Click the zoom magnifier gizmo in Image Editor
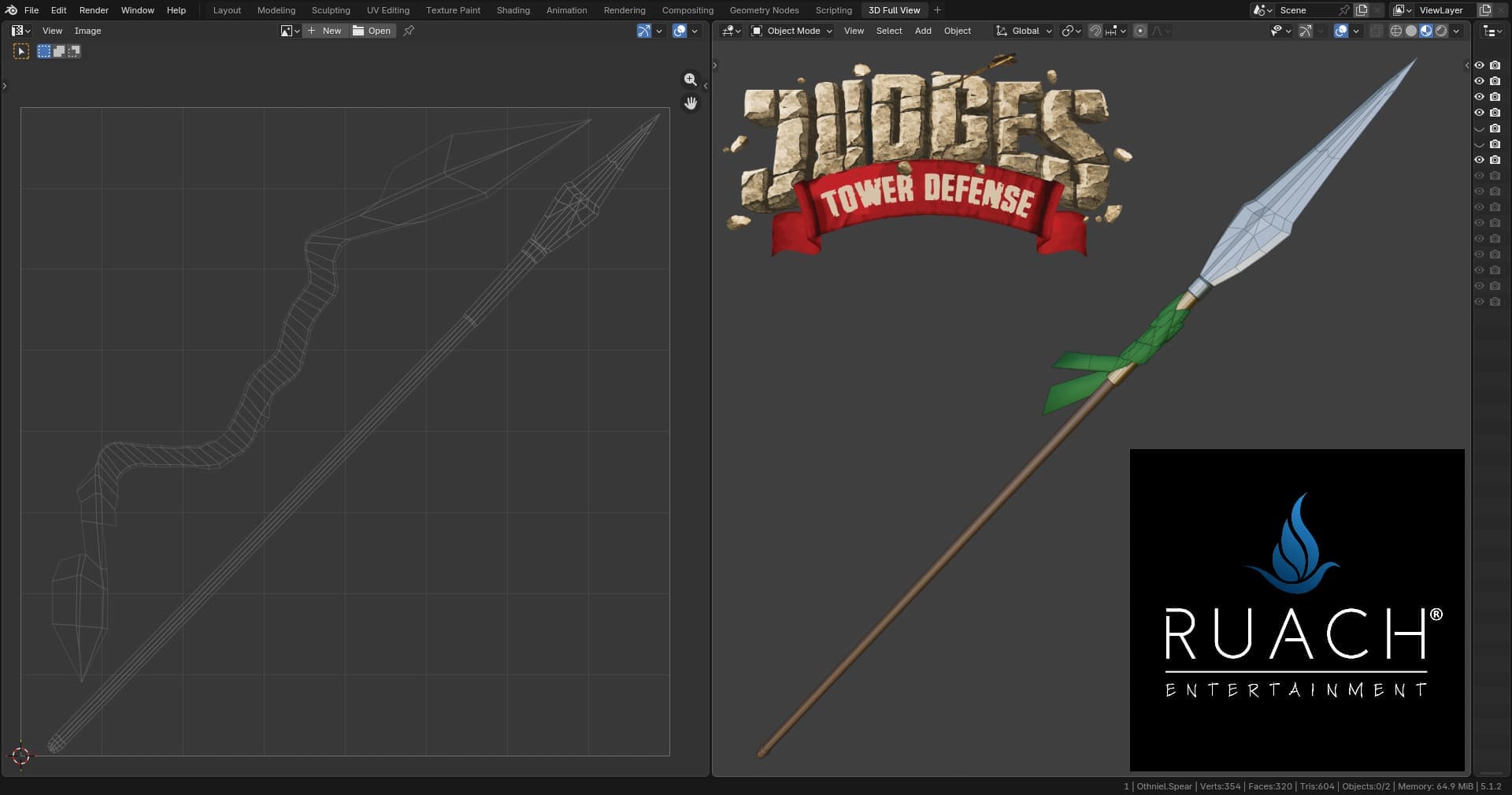Image resolution: width=1512 pixels, height=795 pixels. (x=691, y=80)
